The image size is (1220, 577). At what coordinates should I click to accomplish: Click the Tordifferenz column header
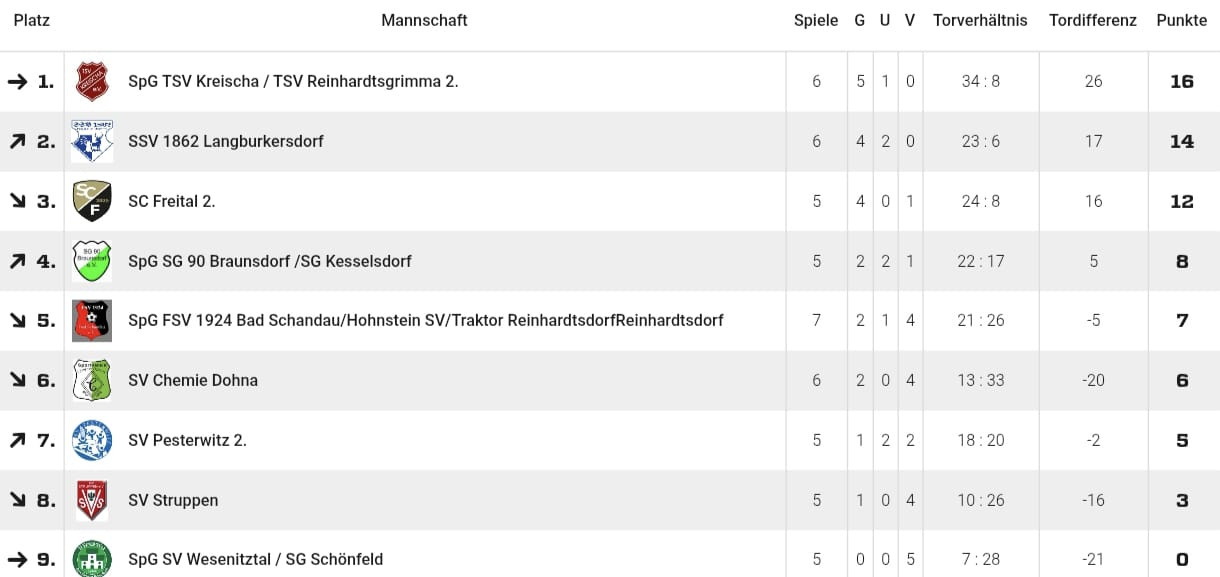click(x=1092, y=20)
